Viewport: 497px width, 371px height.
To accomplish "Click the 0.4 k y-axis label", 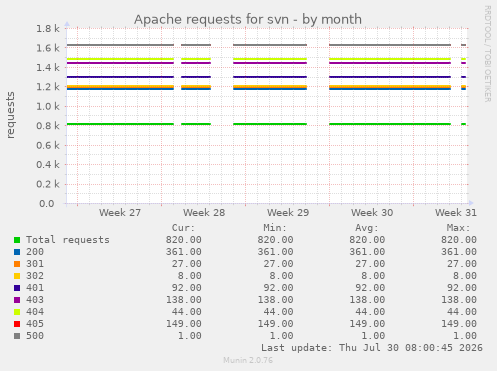I will click(x=48, y=165).
